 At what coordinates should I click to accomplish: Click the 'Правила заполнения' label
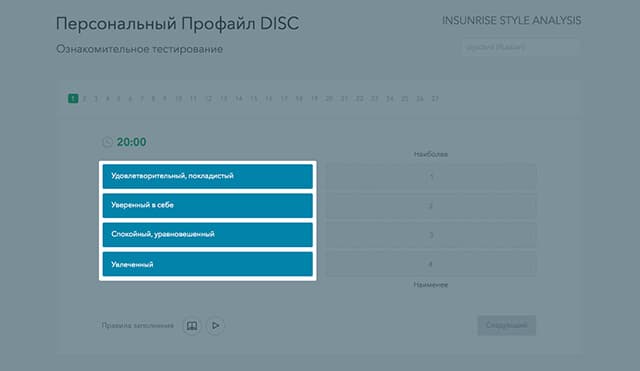click(x=138, y=326)
